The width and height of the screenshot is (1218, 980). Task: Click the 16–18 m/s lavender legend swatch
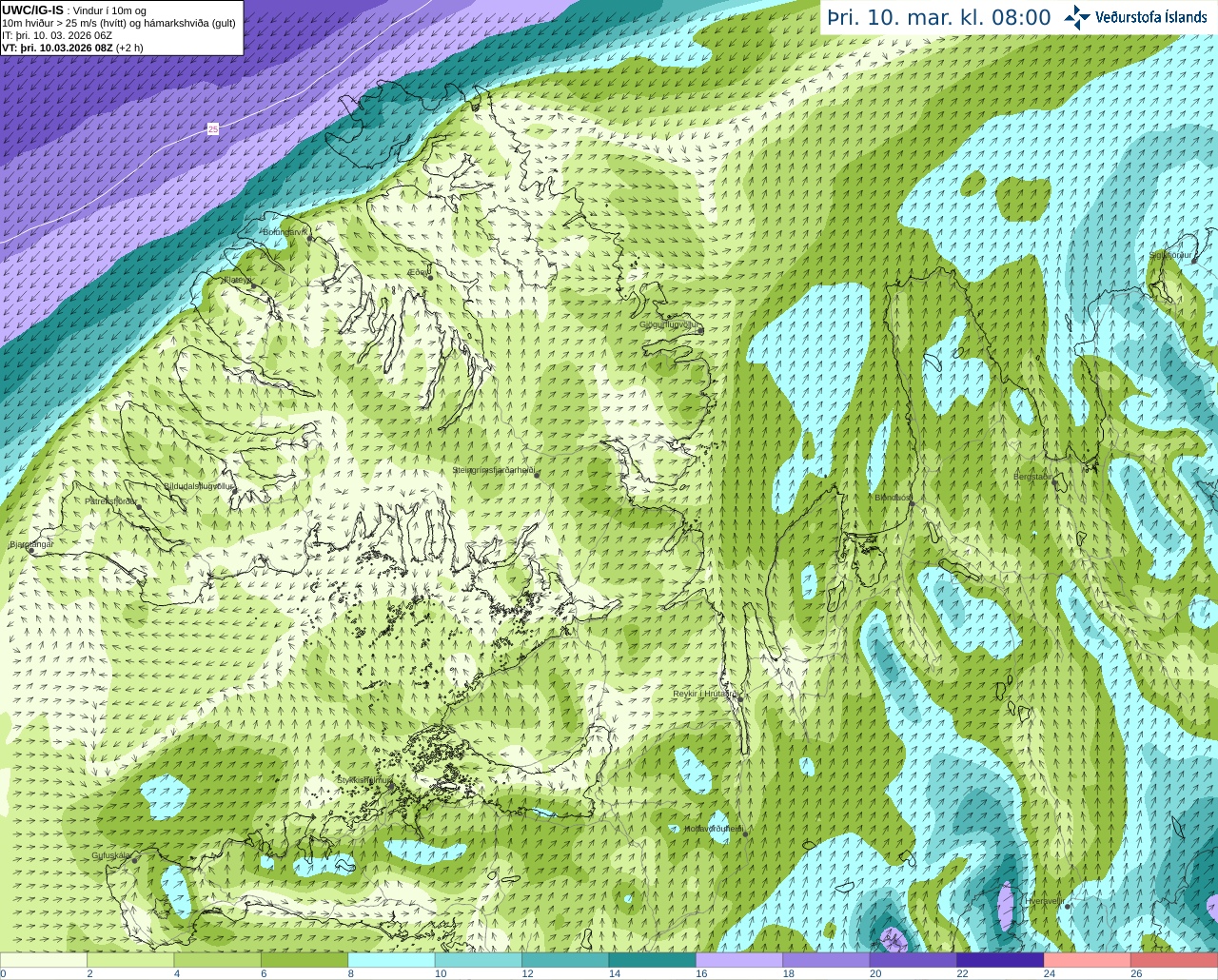[739, 960]
